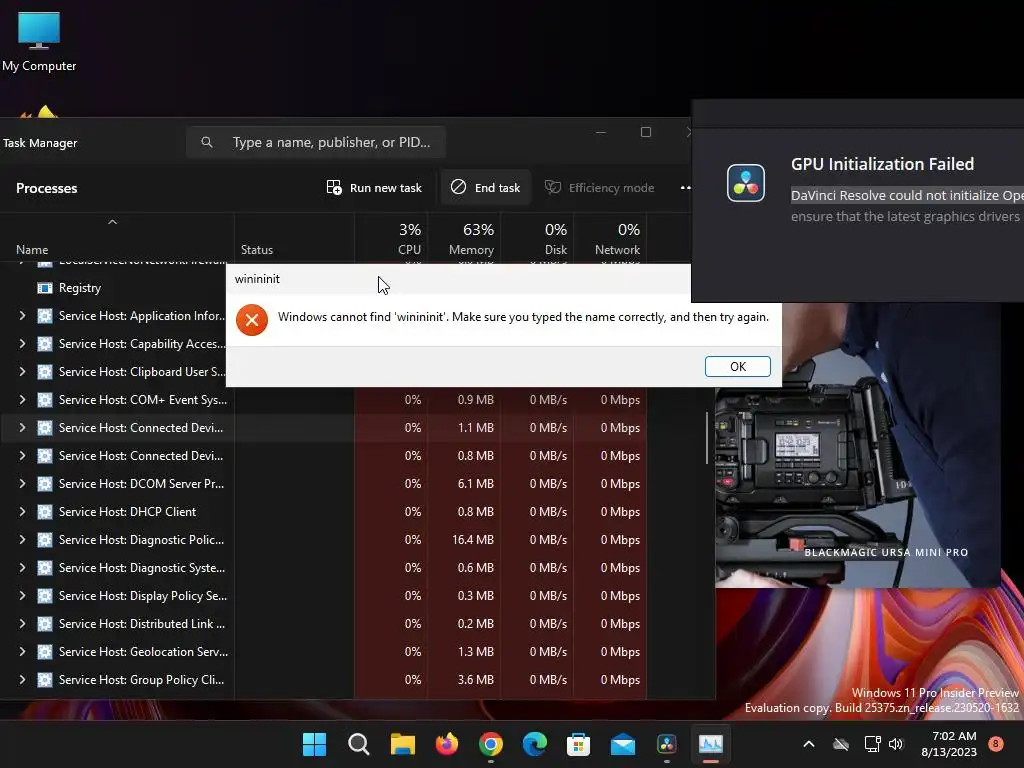Expand Service Host: COM+ Event Sys... row

(x=22, y=400)
